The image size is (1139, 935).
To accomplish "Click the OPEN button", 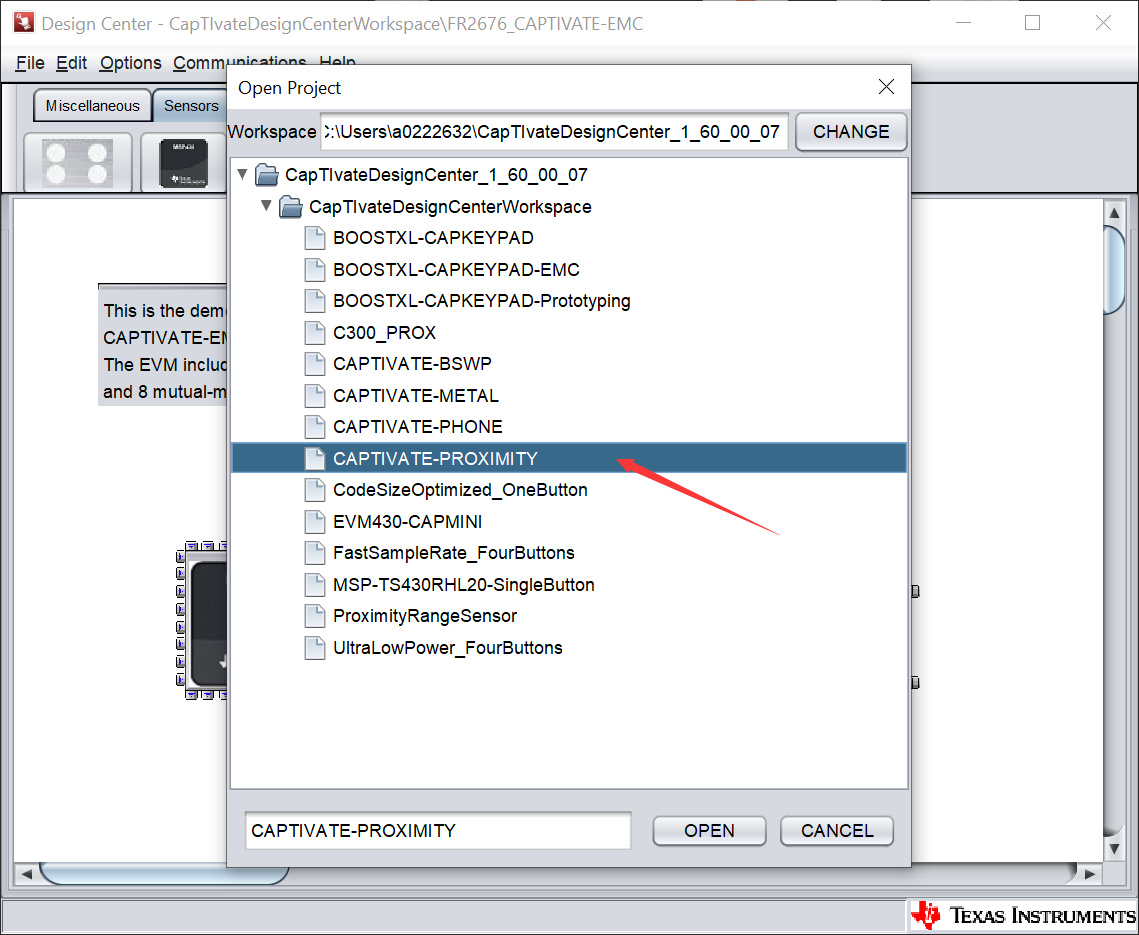I will (x=709, y=830).
